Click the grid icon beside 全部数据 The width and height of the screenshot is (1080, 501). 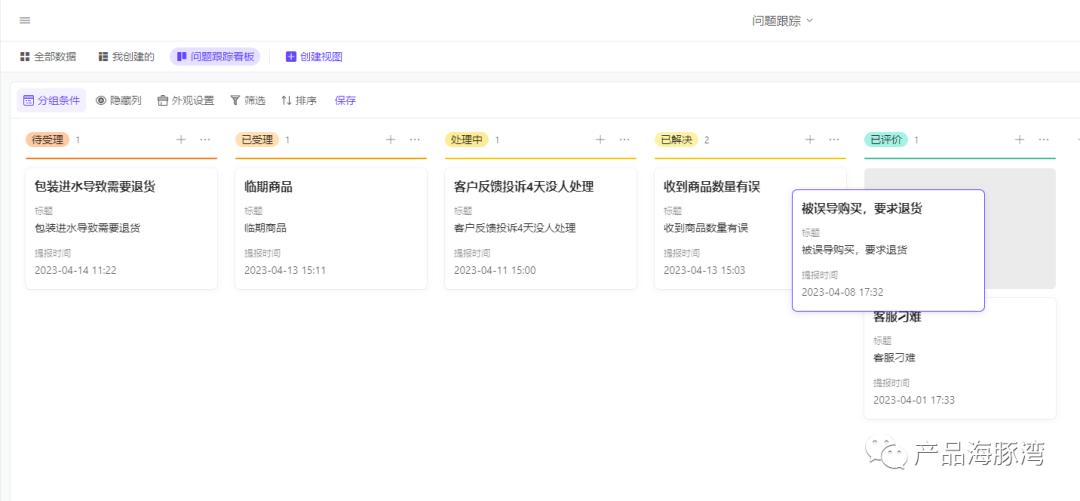25,57
